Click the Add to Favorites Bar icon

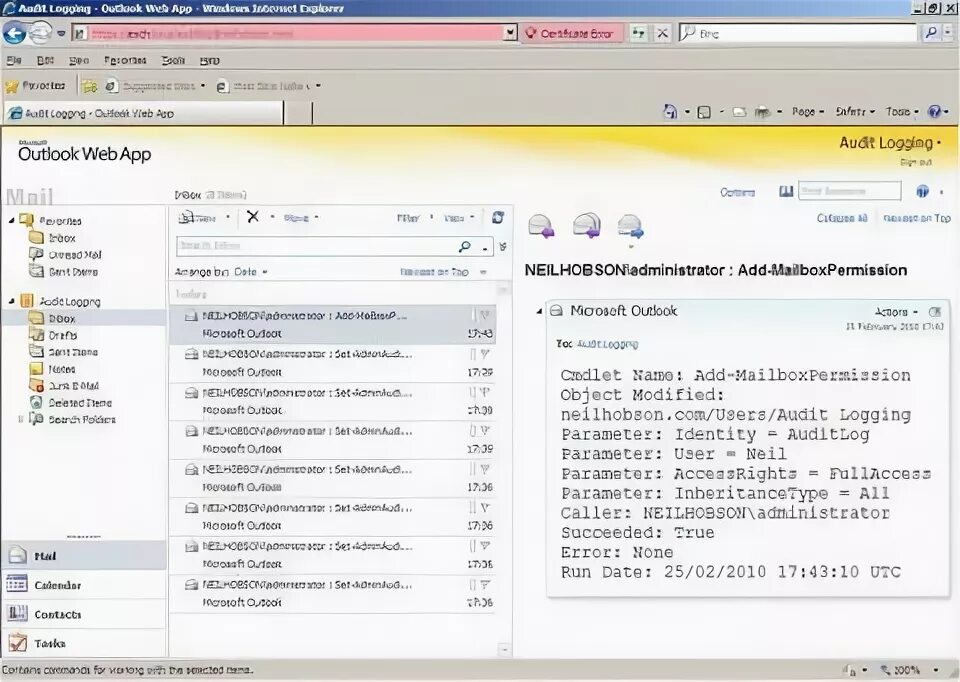(89, 86)
